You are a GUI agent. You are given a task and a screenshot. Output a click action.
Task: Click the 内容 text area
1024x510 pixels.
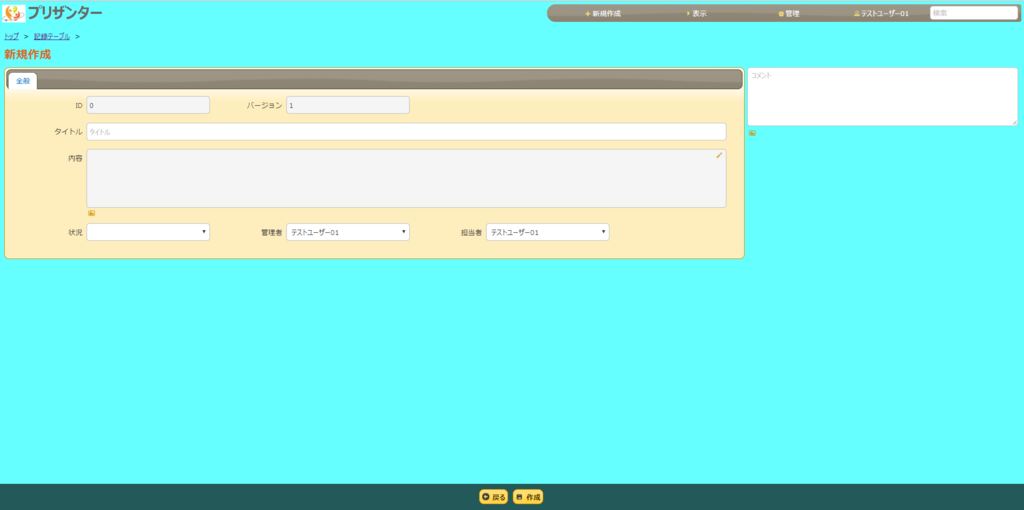[406, 179]
